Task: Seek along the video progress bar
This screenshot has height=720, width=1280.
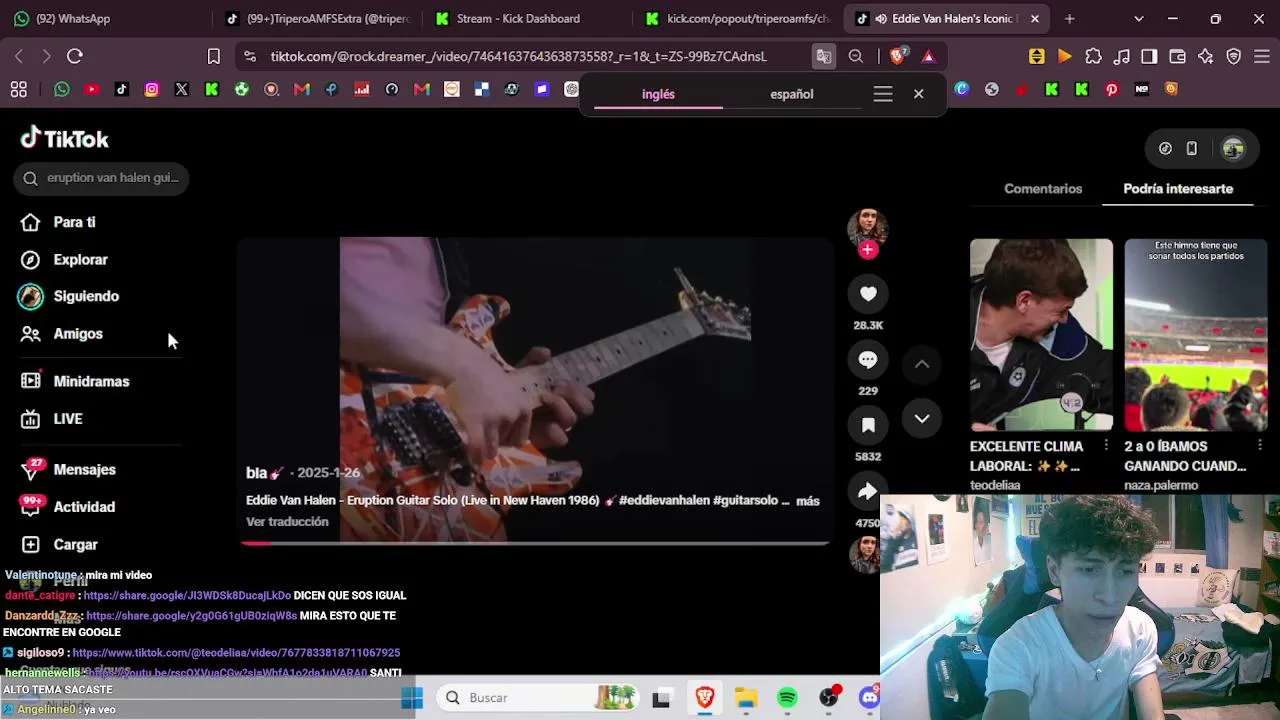Action: (x=534, y=543)
